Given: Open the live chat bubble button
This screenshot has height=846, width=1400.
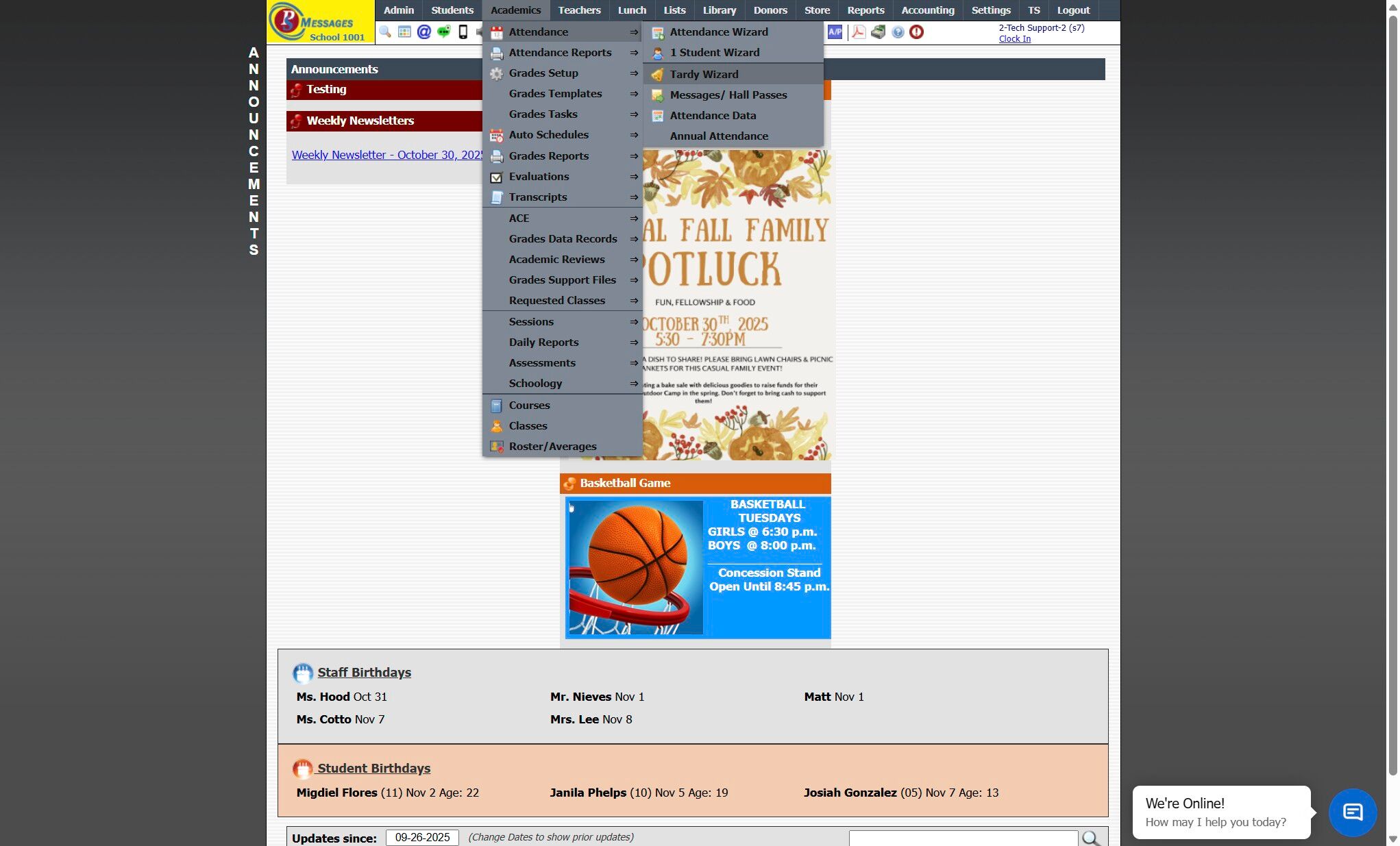Looking at the screenshot, I should [x=1352, y=812].
